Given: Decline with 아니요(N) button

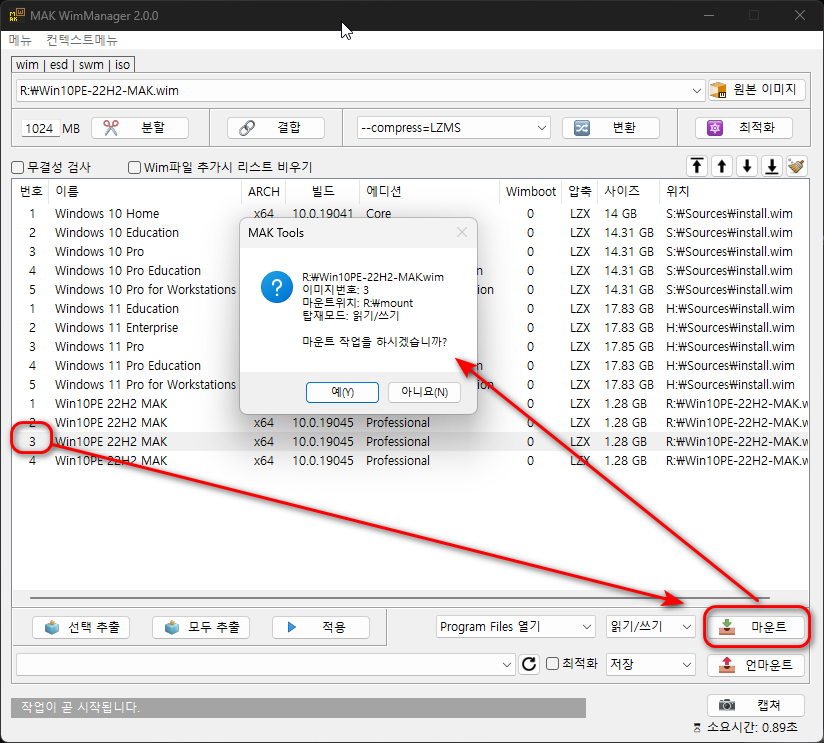Looking at the screenshot, I should pyautogui.click(x=424, y=392).
